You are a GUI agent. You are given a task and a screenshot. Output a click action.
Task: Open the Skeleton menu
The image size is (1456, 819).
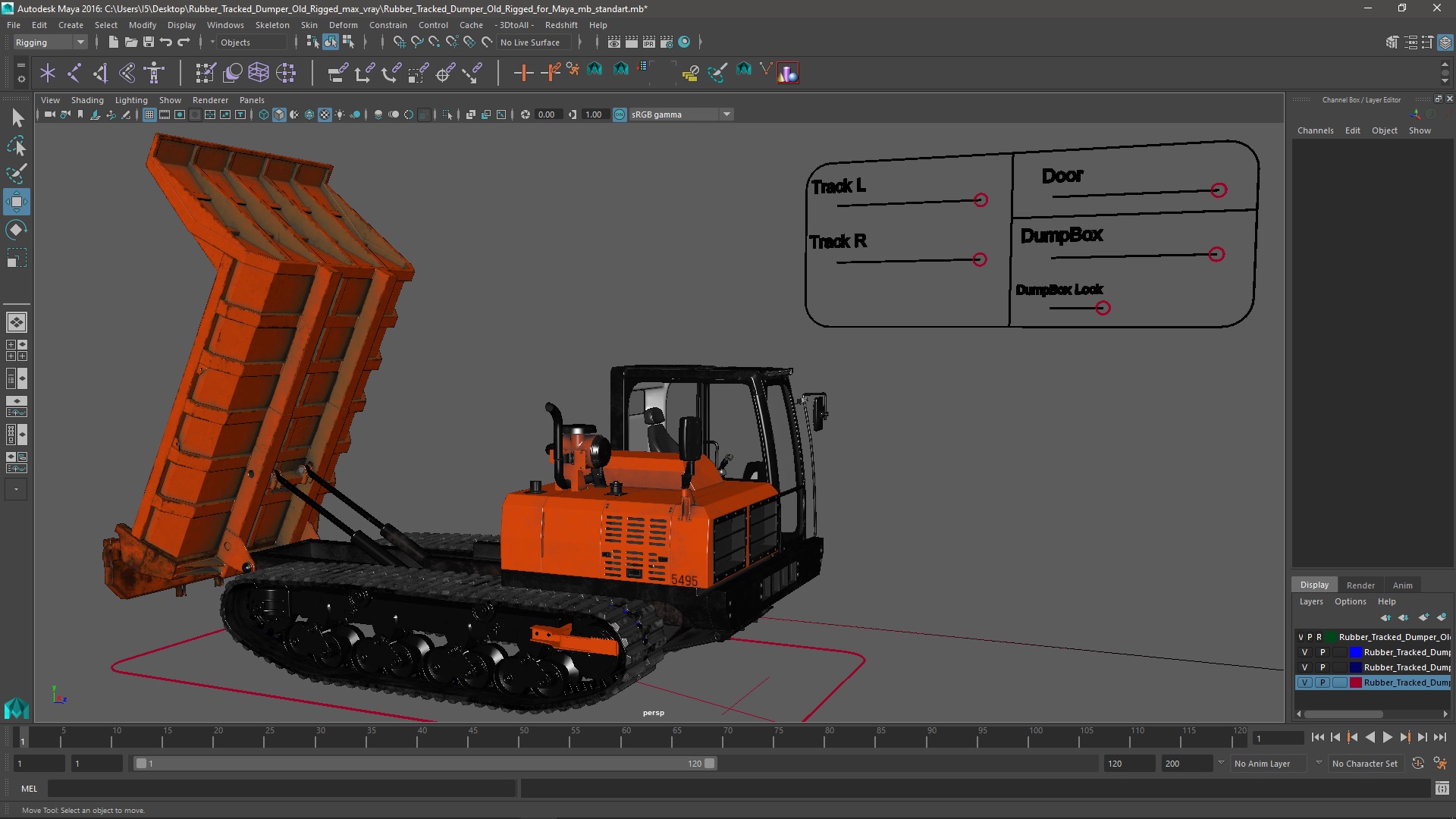(x=271, y=25)
